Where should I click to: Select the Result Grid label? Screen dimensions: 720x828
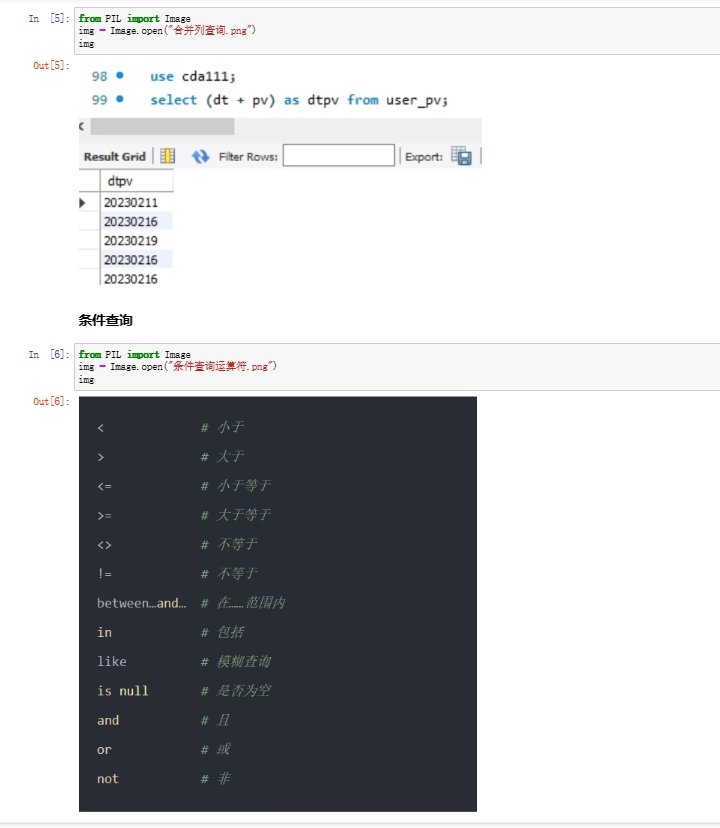(x=115, y=157)
